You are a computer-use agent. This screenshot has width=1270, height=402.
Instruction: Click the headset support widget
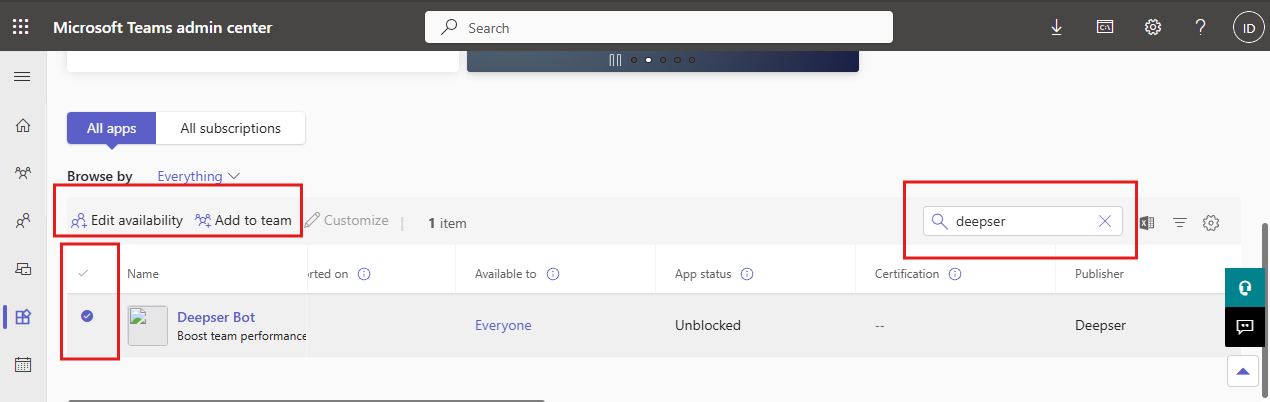coord(1245,287)
